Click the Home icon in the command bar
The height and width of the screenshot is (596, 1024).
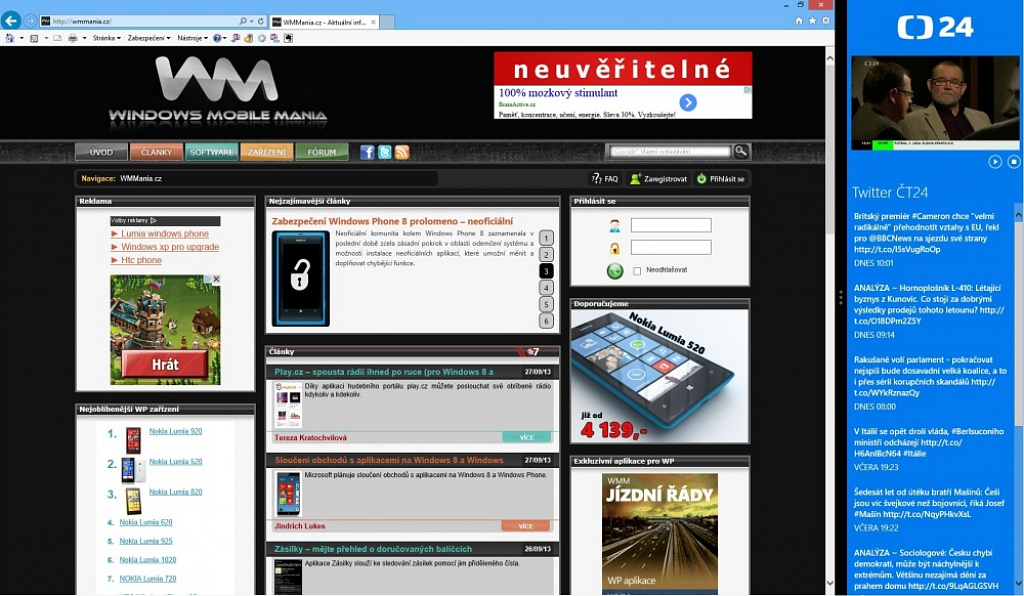pyautogui.click(x=10, y=38)
